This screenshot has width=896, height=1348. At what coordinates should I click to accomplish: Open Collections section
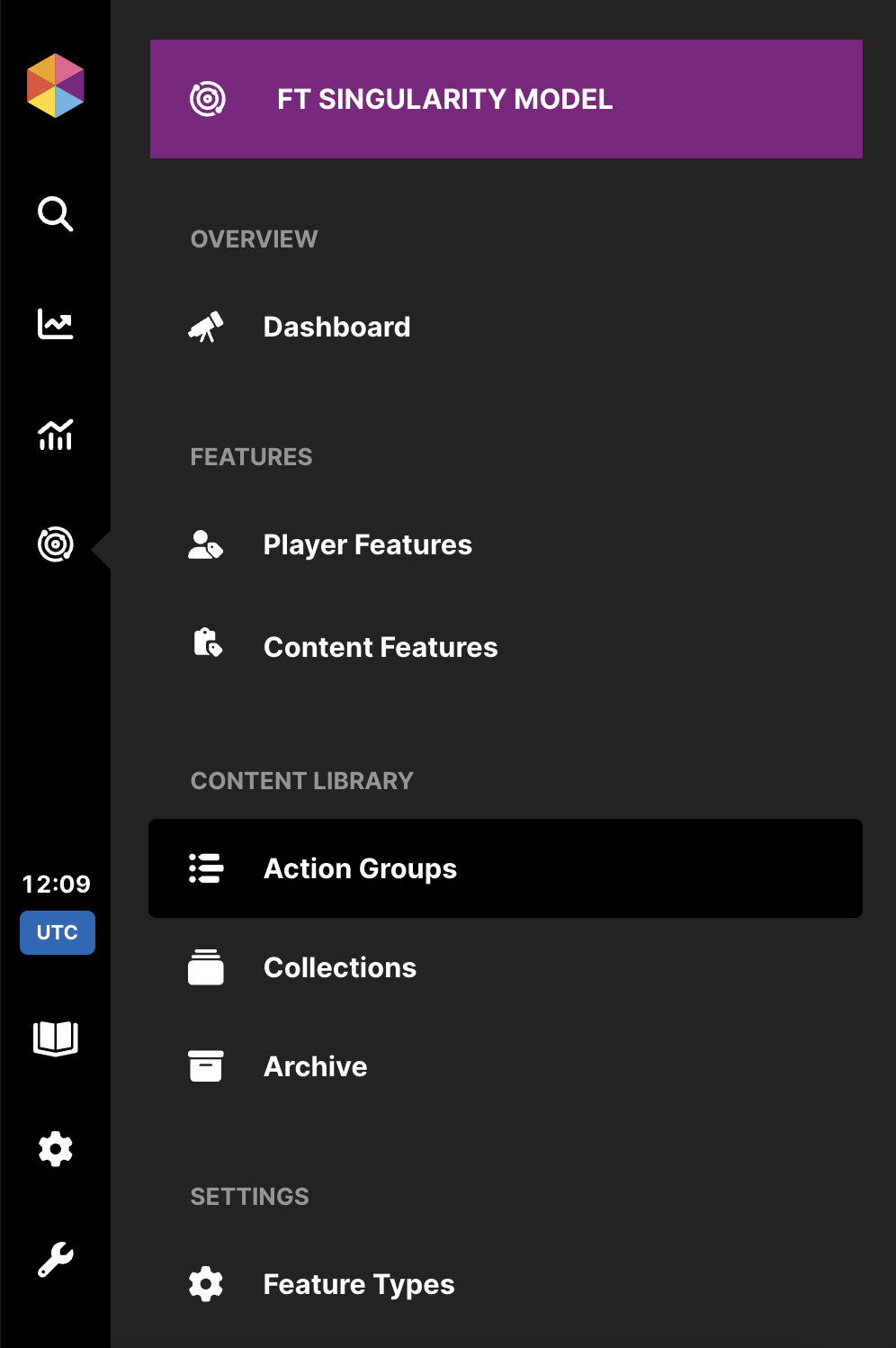point(339,967)
